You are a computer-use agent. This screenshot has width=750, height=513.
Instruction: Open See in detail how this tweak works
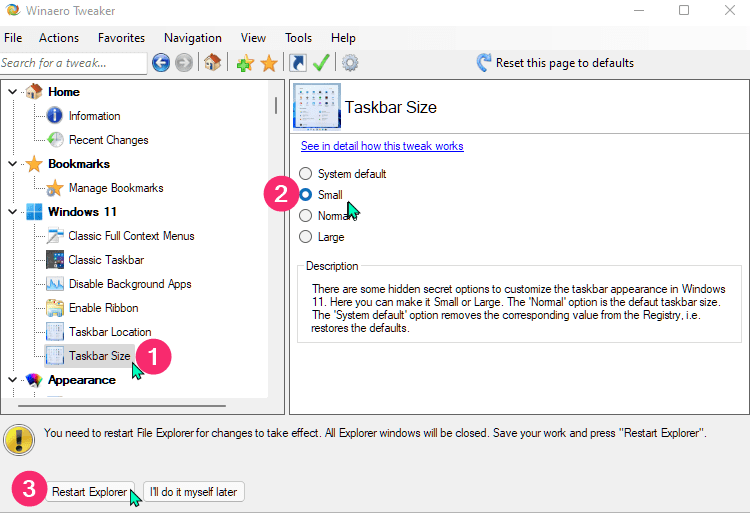click(382, 146)
